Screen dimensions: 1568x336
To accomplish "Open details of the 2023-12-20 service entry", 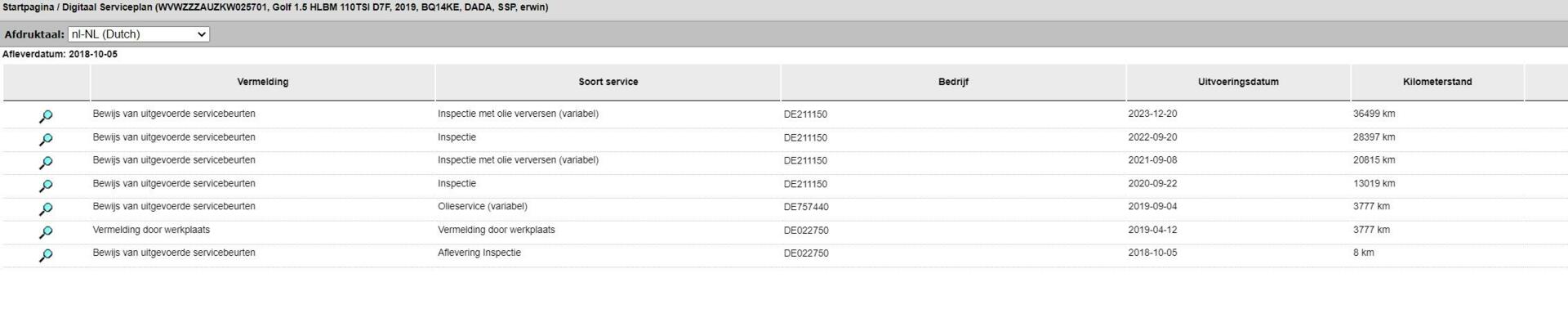I will 46,117.
